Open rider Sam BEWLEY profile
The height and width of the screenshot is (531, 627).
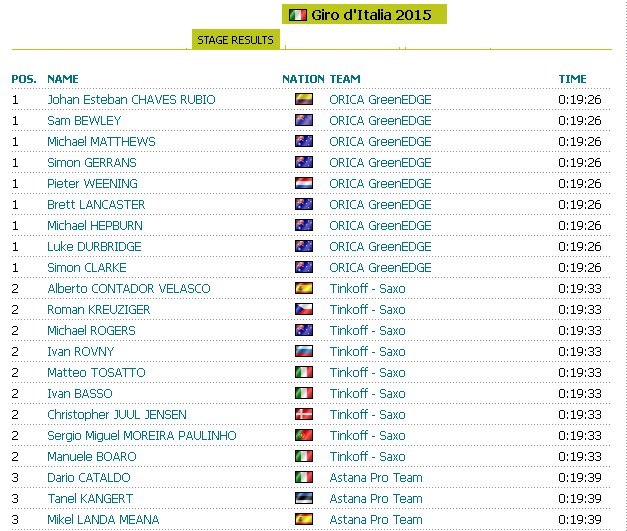click(84, 120)
